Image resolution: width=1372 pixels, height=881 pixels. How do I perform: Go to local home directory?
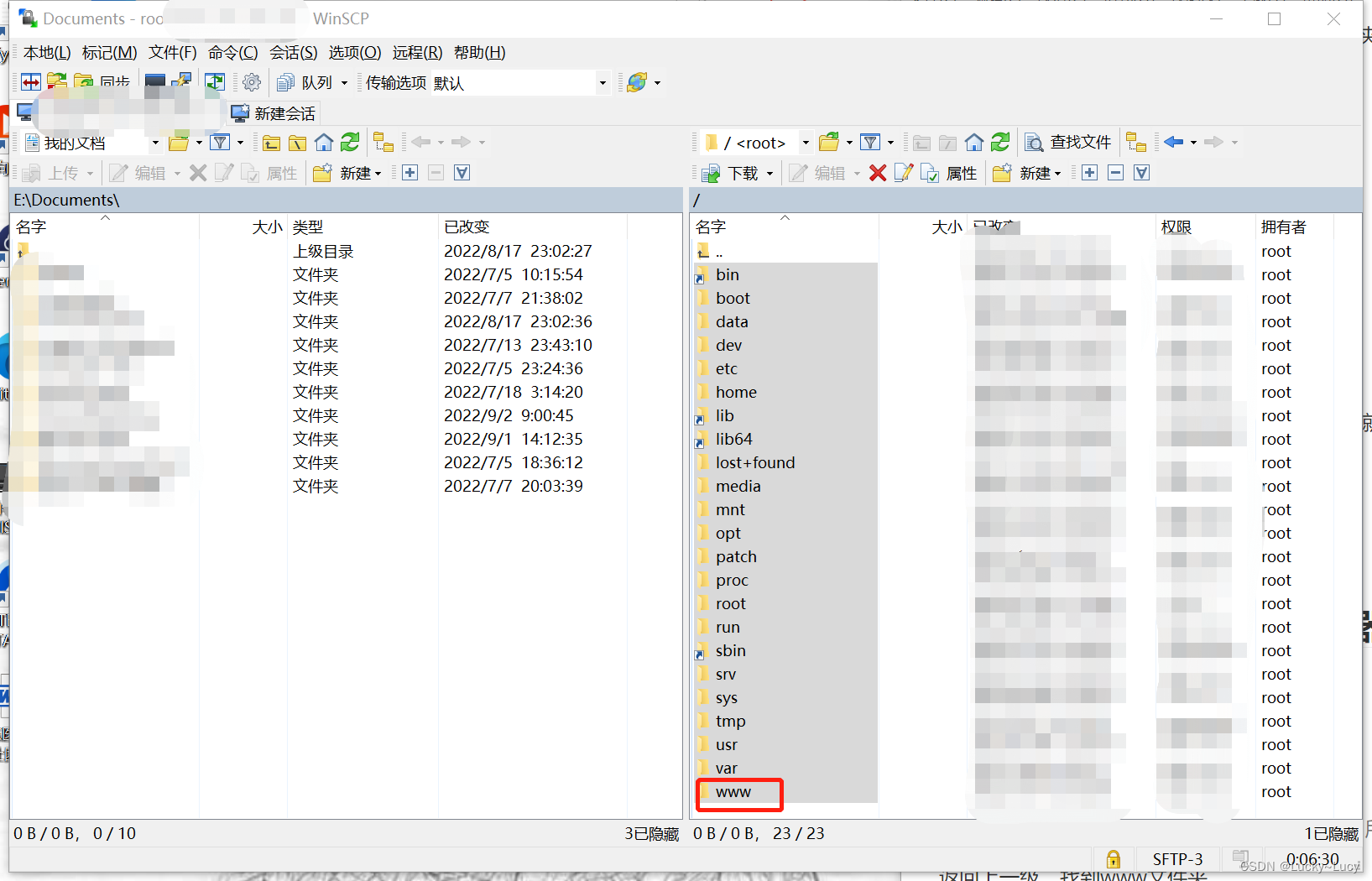[324, 143]
